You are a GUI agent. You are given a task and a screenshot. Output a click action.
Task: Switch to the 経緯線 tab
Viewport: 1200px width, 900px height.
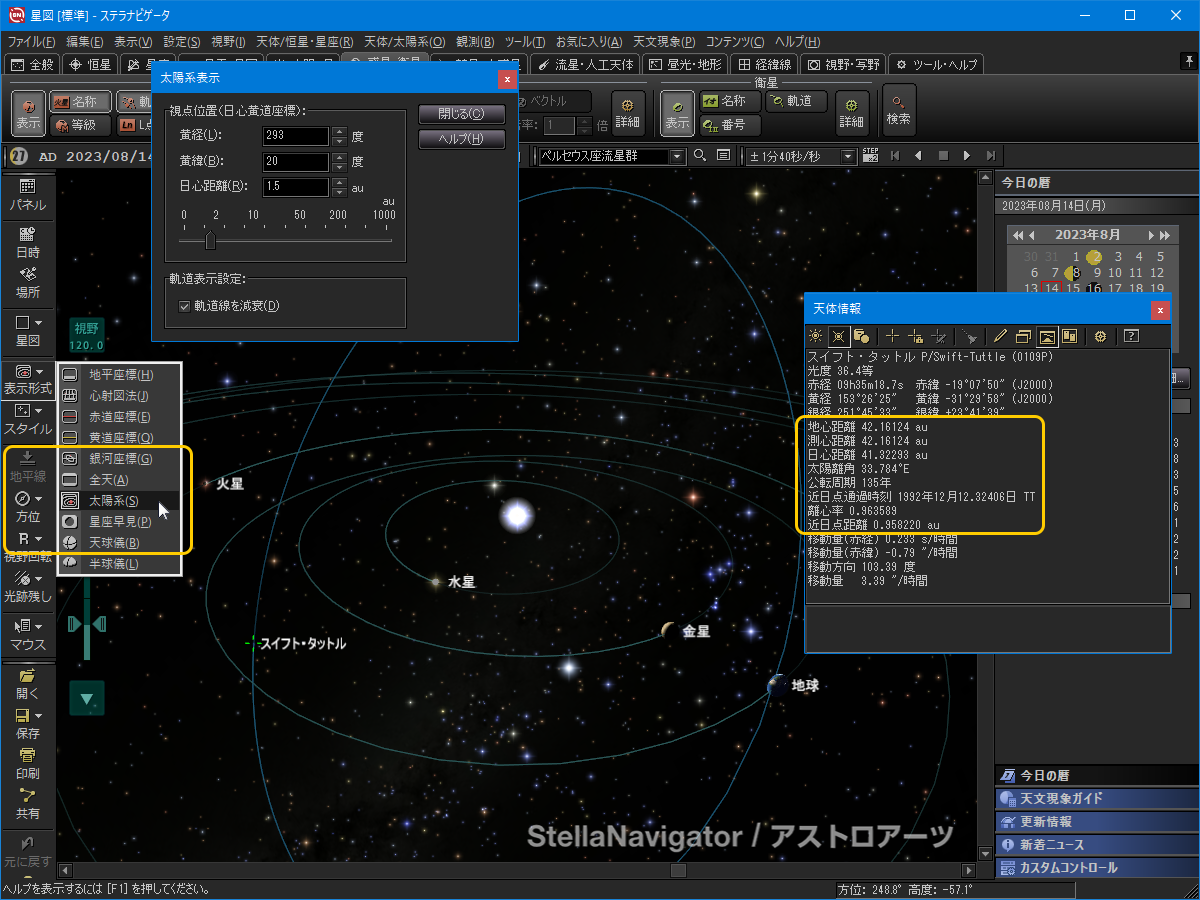pyautogui.click(x=765, y=64)
